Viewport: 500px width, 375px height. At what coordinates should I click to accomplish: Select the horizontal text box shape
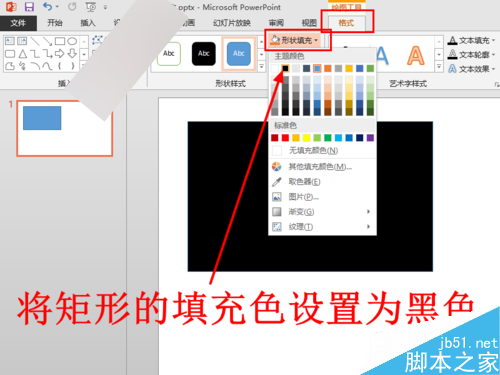pyautogui.click(x=10, y=41)
